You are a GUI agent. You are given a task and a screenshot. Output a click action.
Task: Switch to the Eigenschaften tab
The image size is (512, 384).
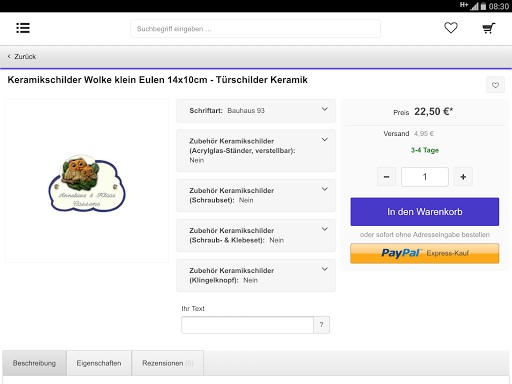[99, 363]
